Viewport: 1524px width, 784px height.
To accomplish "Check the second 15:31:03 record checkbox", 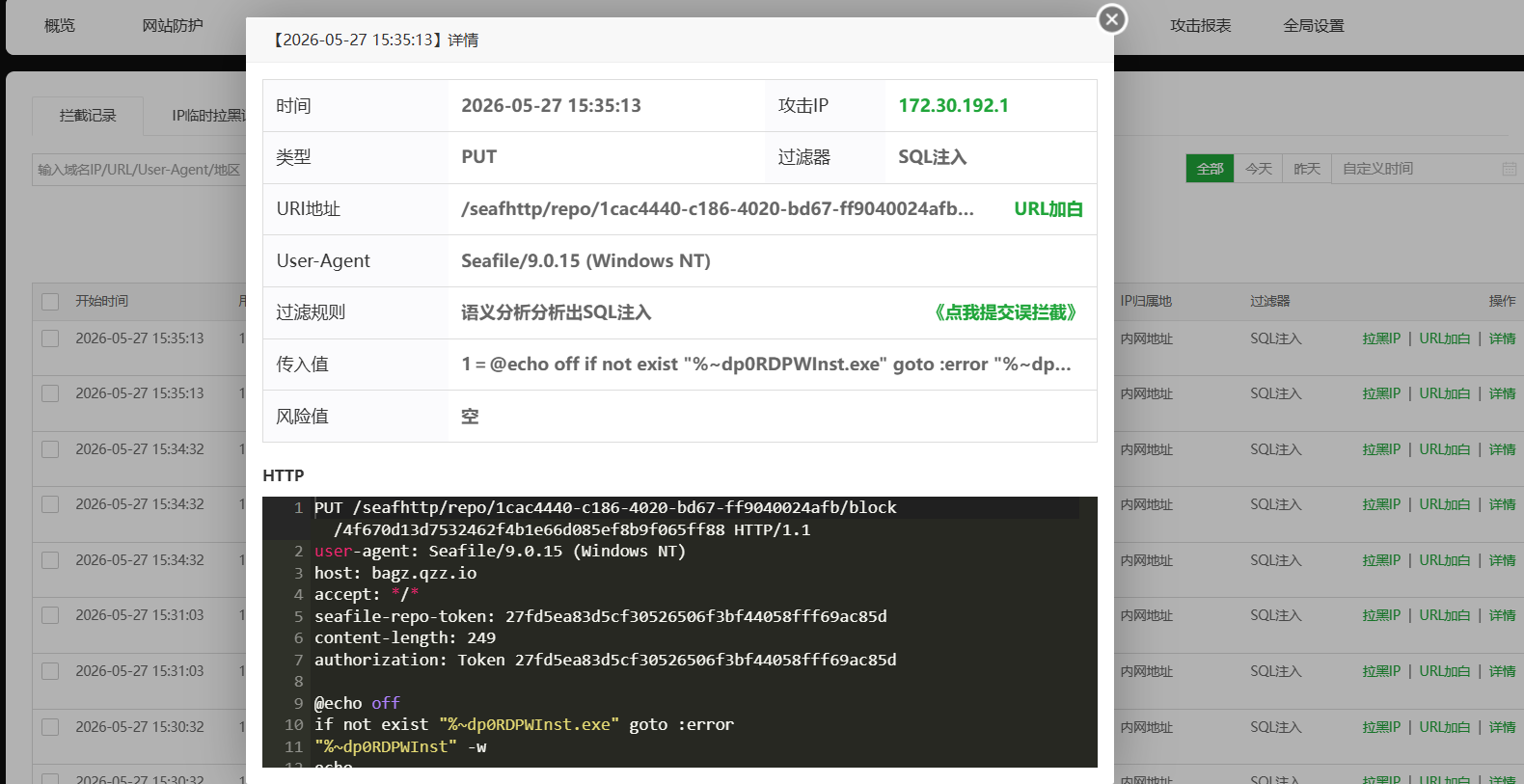I will click(x=50, y=671).
